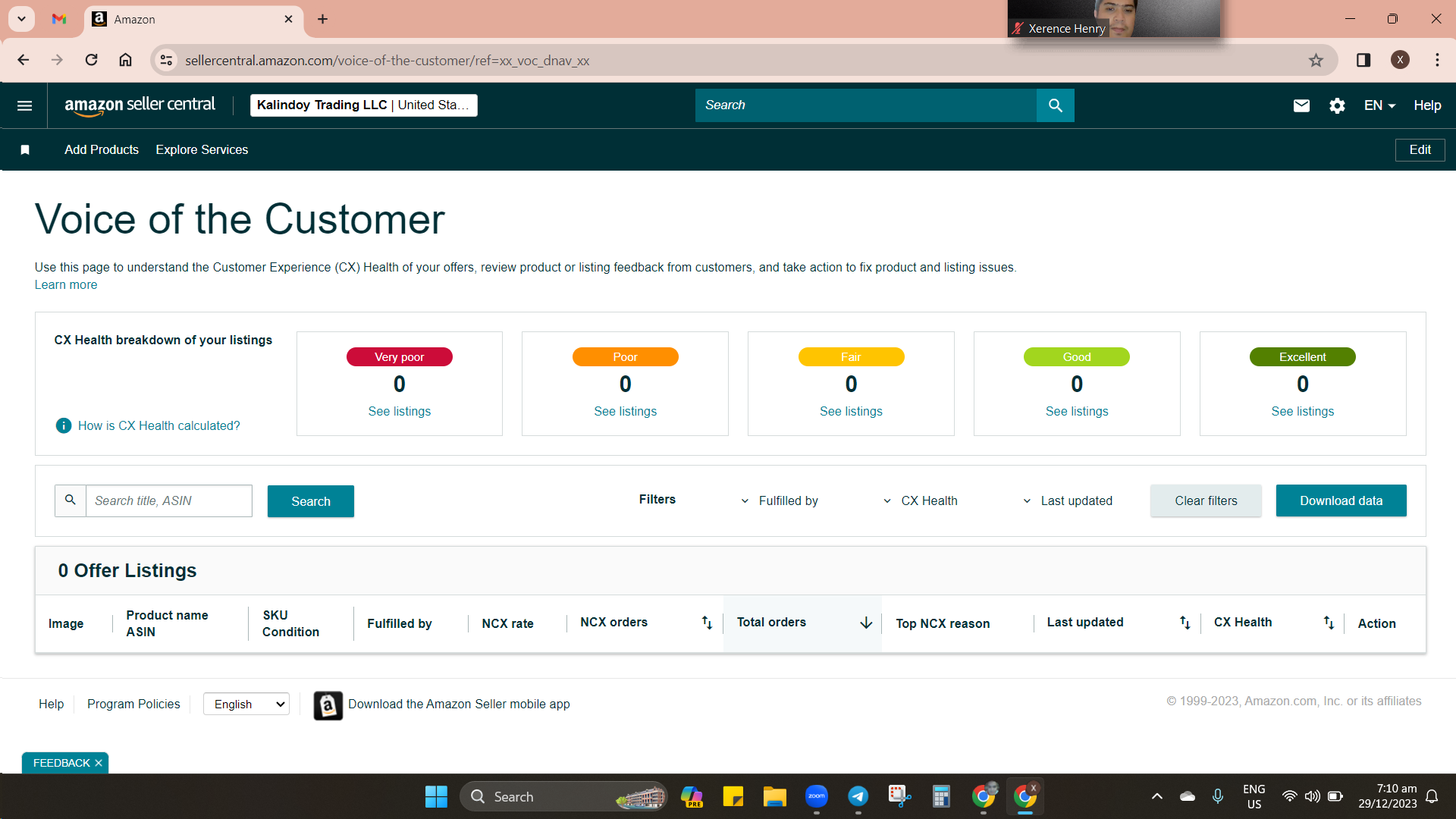See listings under Excellent

pos(1303,412)
